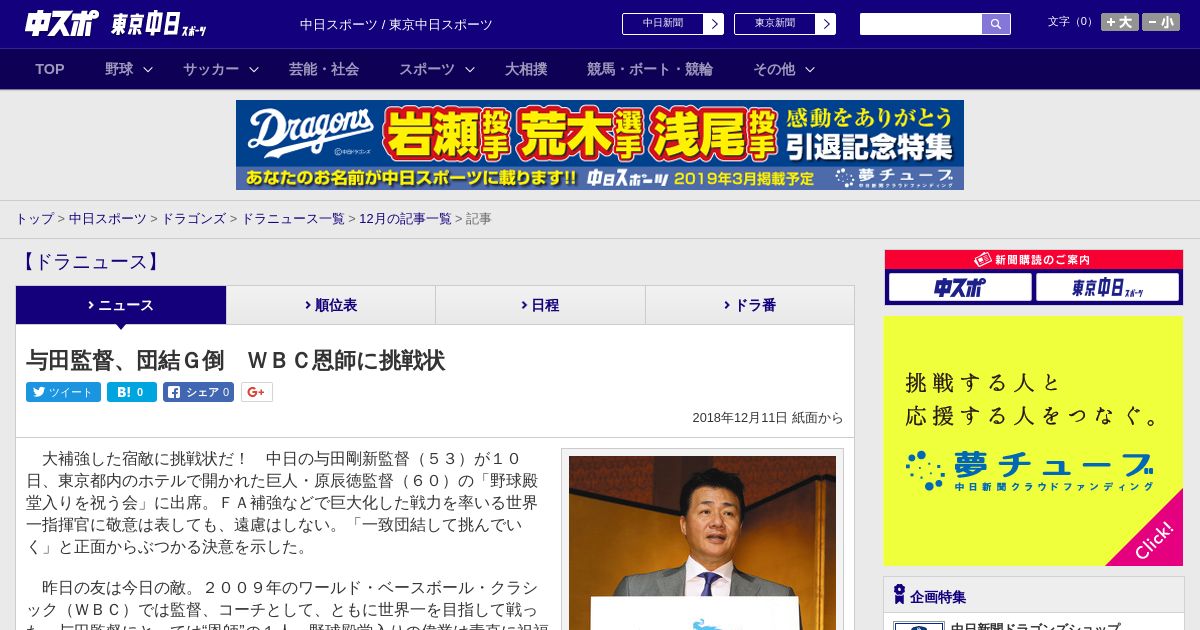Image resolution: width=1200 pixels, height=630 pixels.
Task: Click the search text field
Action: pos(921,24)
